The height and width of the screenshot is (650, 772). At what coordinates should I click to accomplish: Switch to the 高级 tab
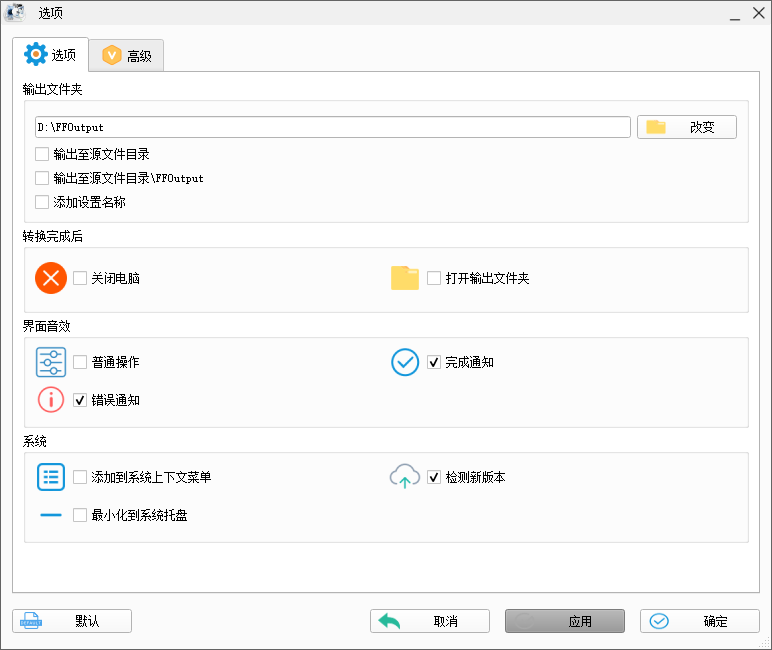coord(127,55)
